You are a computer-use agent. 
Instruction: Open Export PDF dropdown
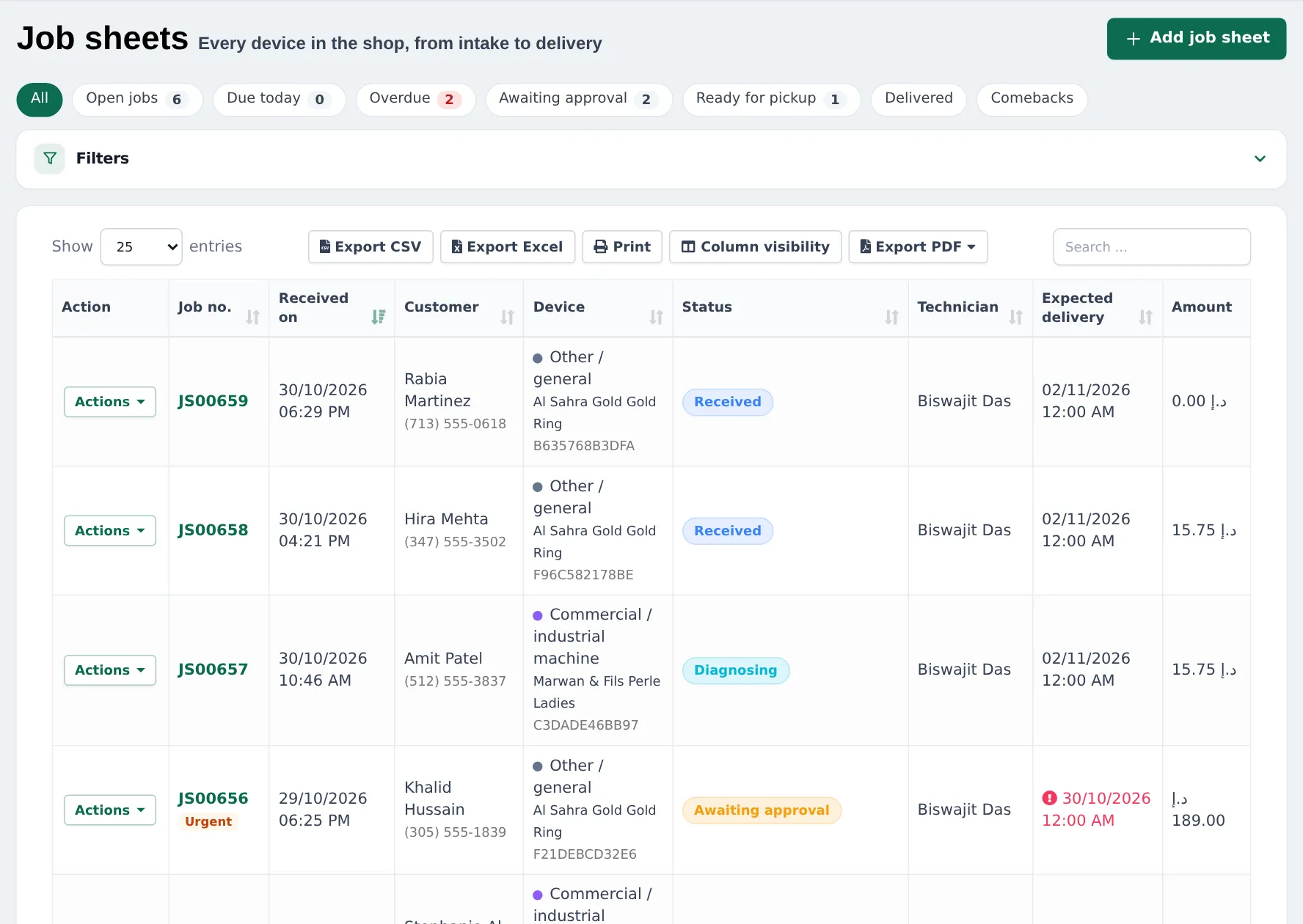tap(919, 247)
